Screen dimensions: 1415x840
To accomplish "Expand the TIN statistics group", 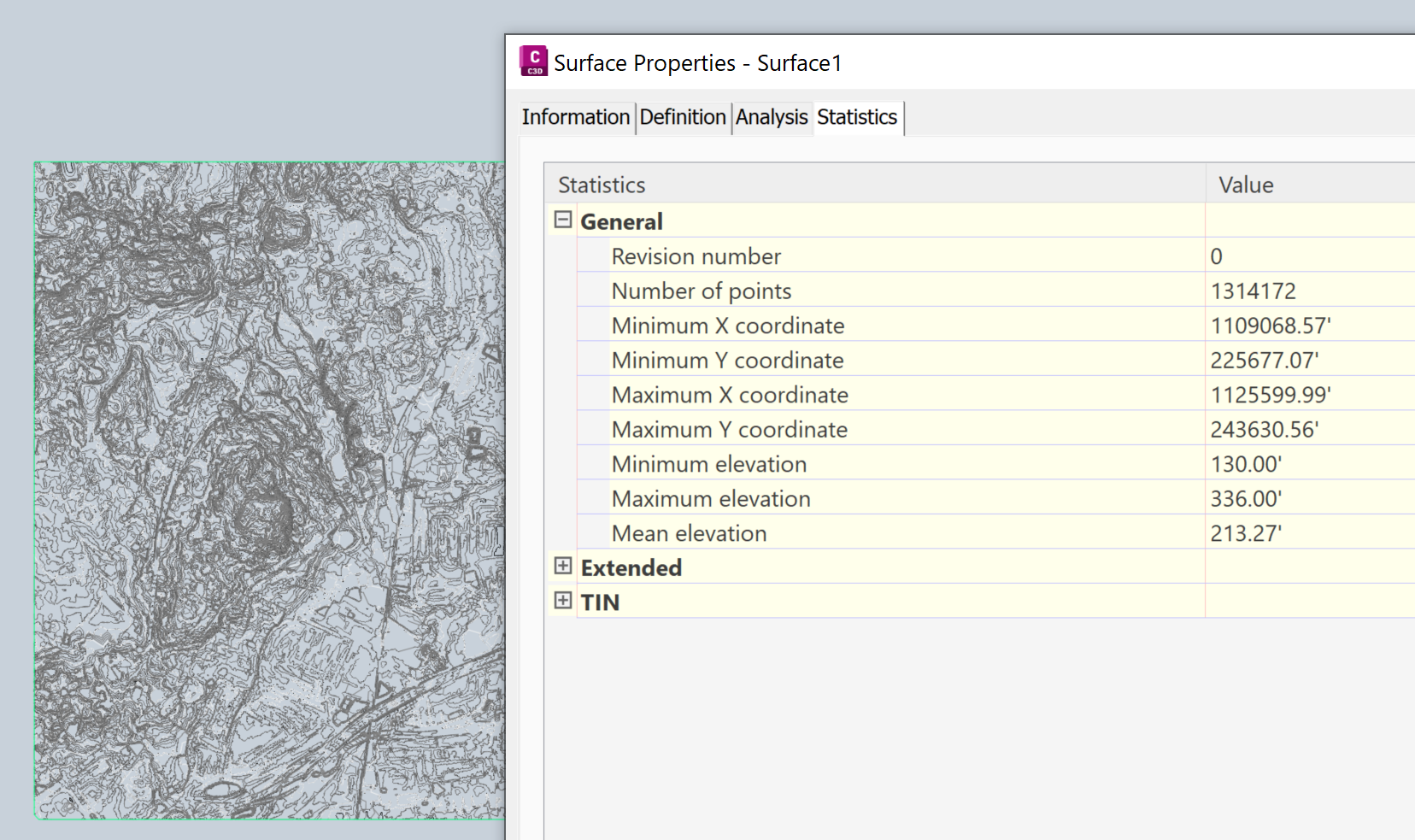I will (x=561, y=602).
